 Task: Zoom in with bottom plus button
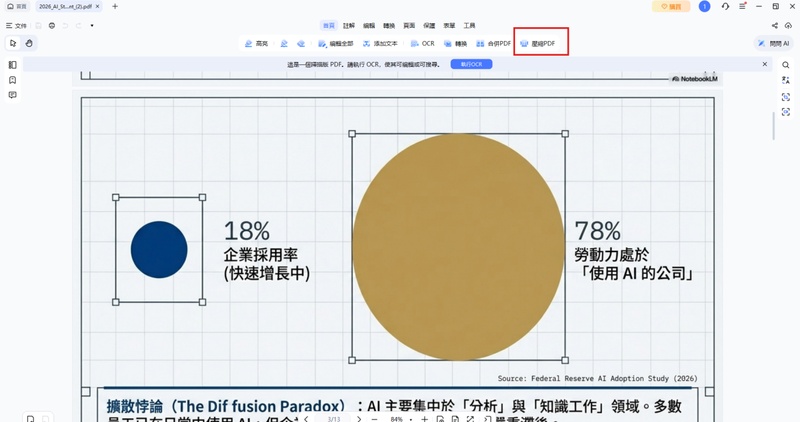(x=424, y=419)
